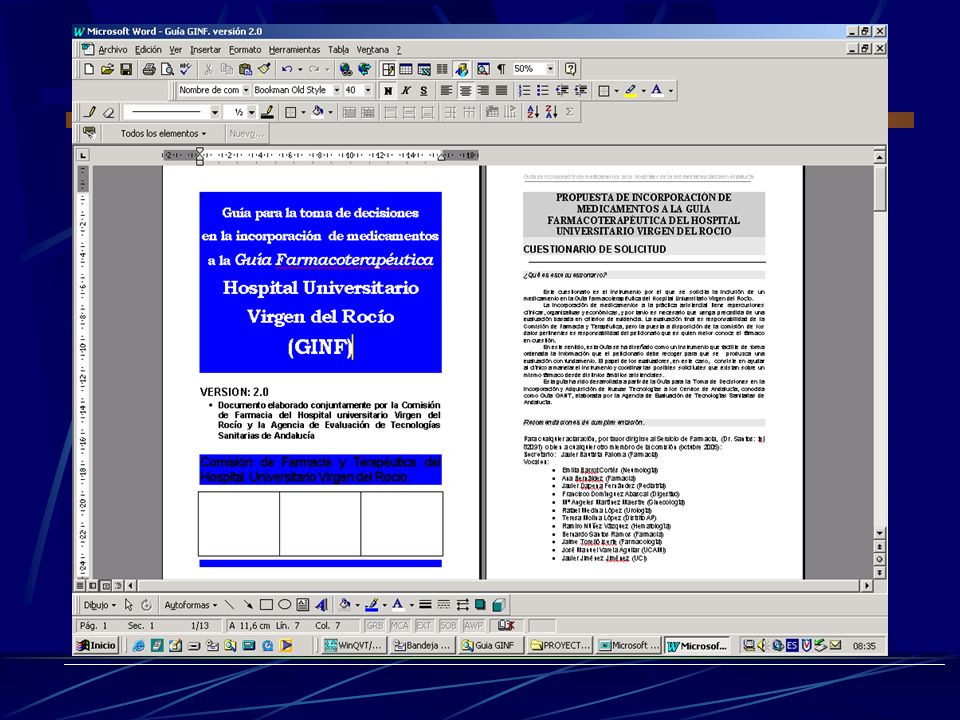
Task: Click the Next Page double-arrow button
Action: coord(879,572)
